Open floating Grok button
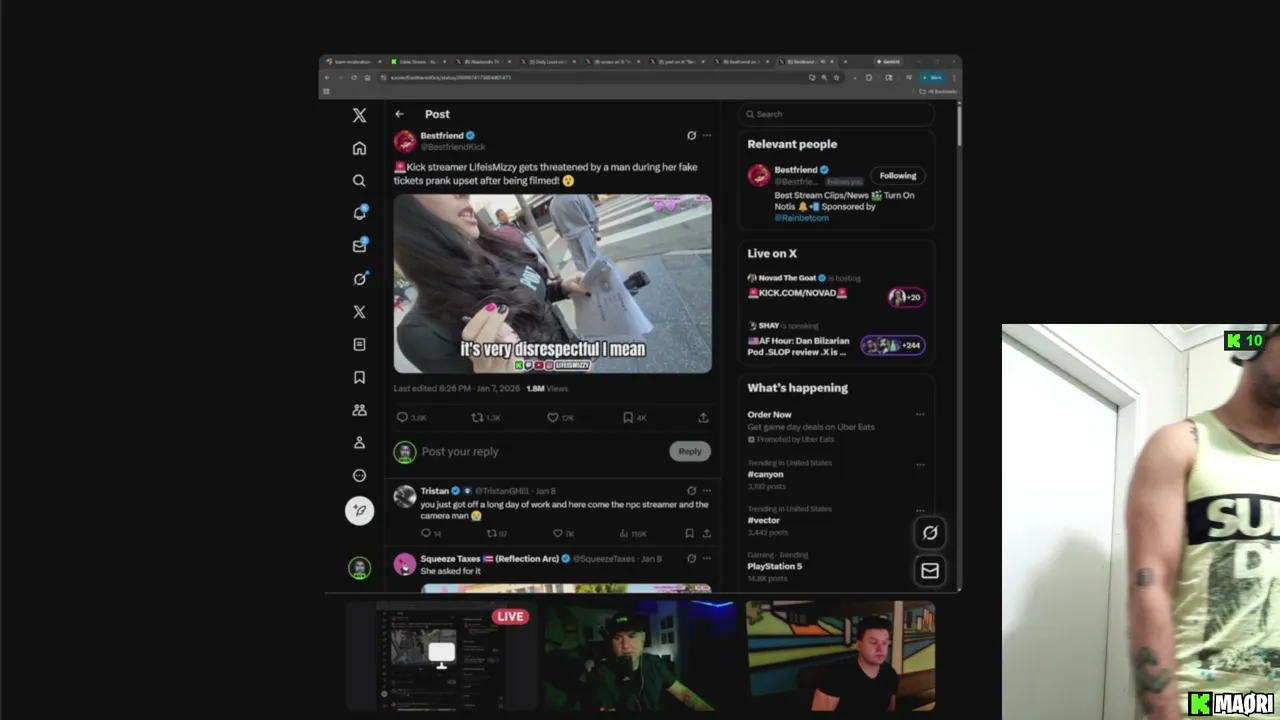This screenshot has width=1280, height=720. click(930, 533)
